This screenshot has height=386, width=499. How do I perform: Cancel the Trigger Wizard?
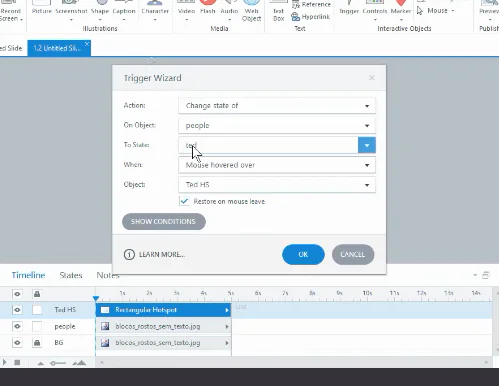353,255
